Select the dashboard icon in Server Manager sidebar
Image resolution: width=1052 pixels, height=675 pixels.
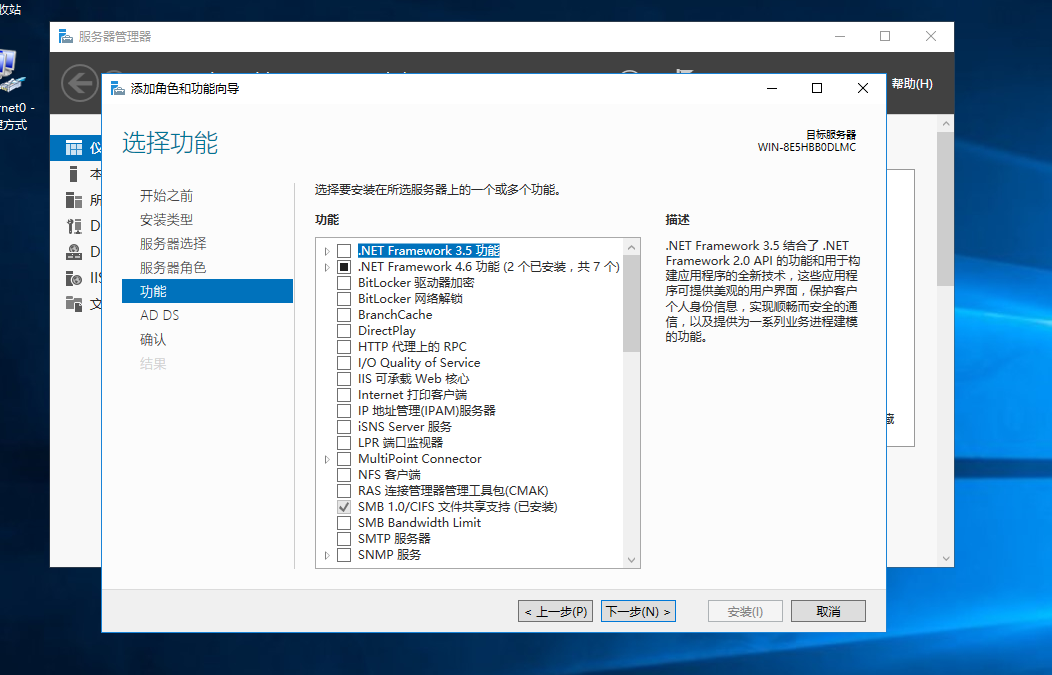point(74,148)
